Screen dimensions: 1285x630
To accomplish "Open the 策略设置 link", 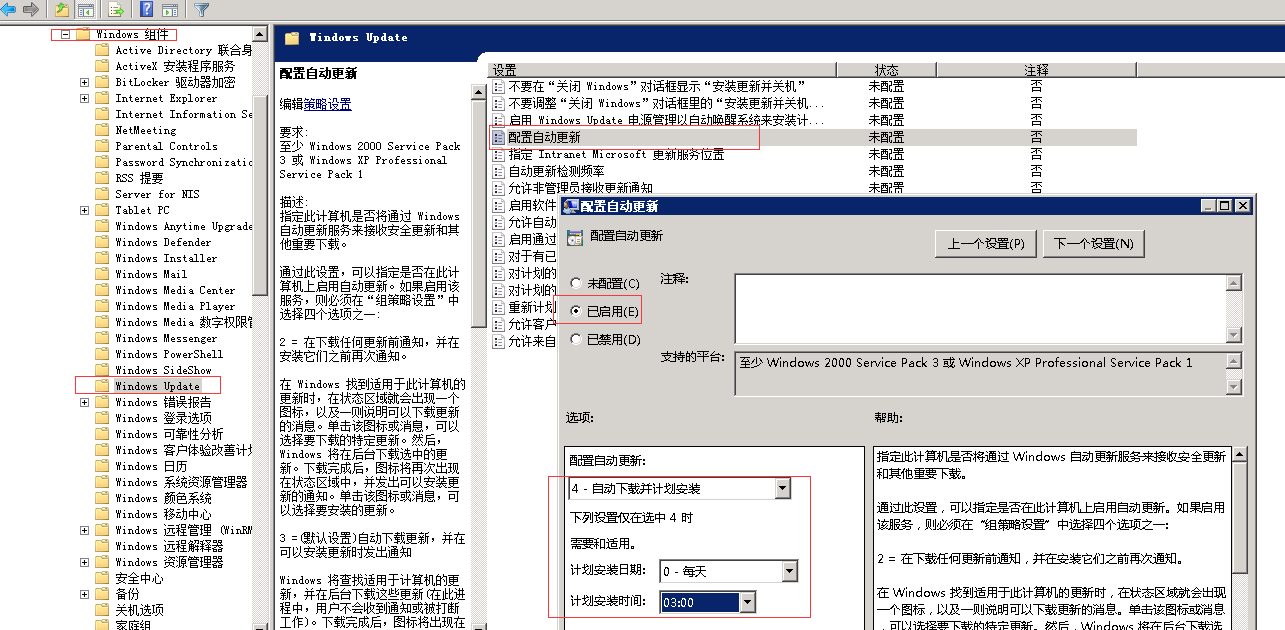I will pyautogui.click(x=328, y=104).
